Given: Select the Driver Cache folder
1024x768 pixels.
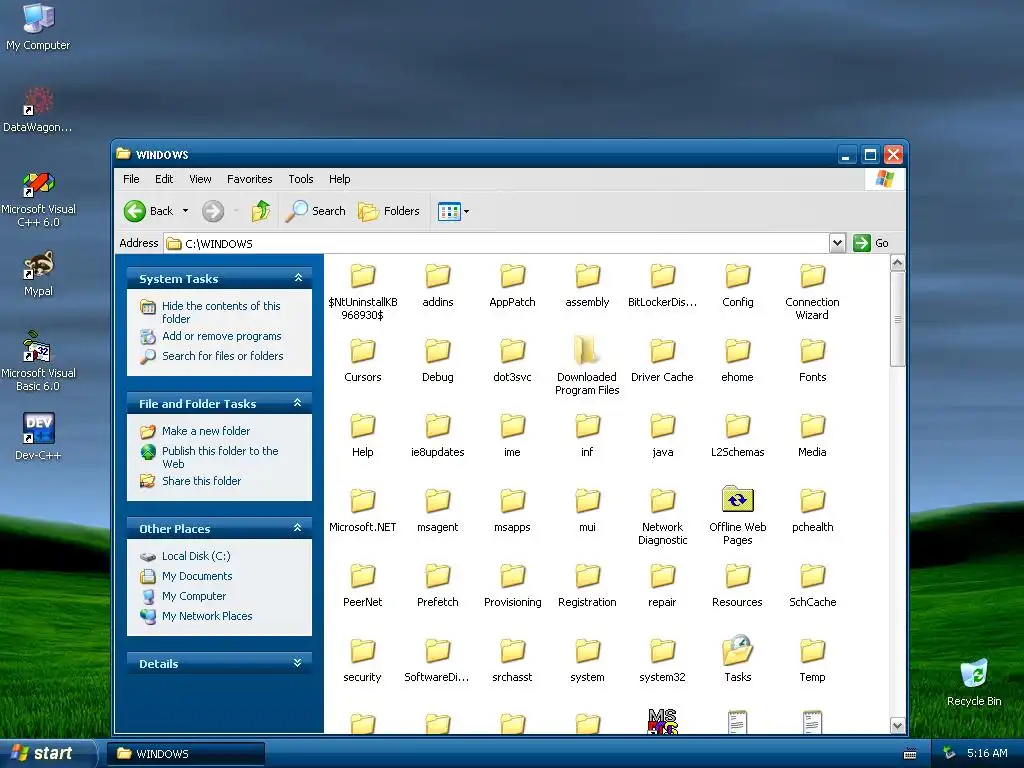Looking at the screenshot, I should click(x=662, y=360).
